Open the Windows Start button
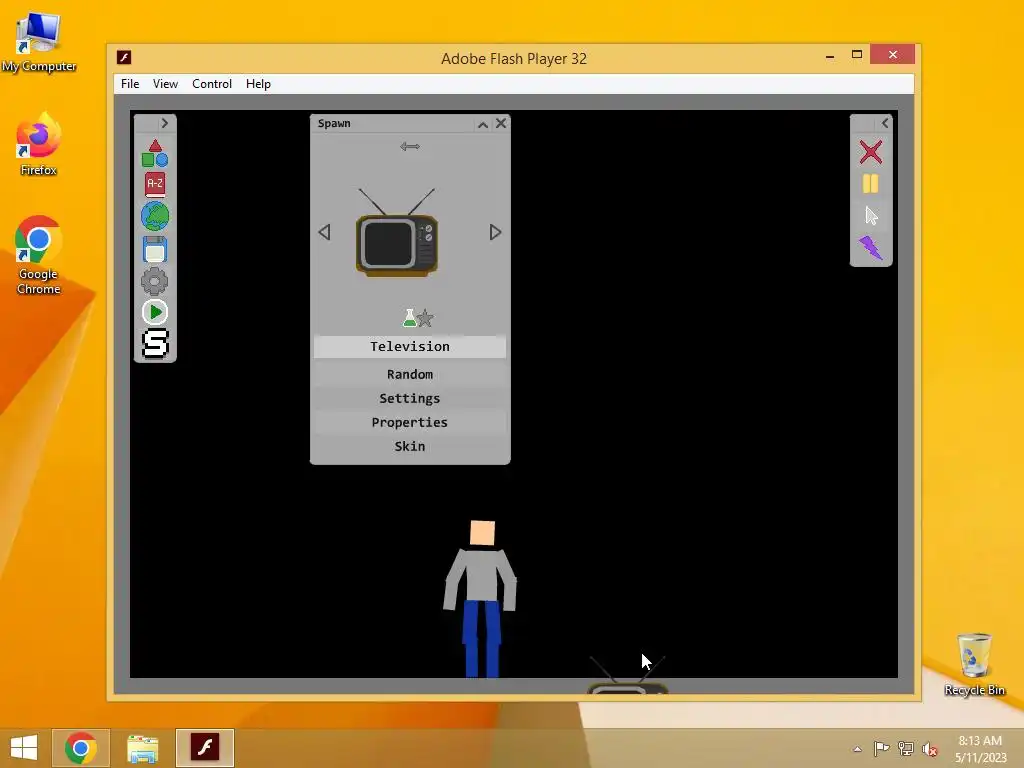Image resolution: width=1024 pixels, height=768 pixels. coord(24,748)
